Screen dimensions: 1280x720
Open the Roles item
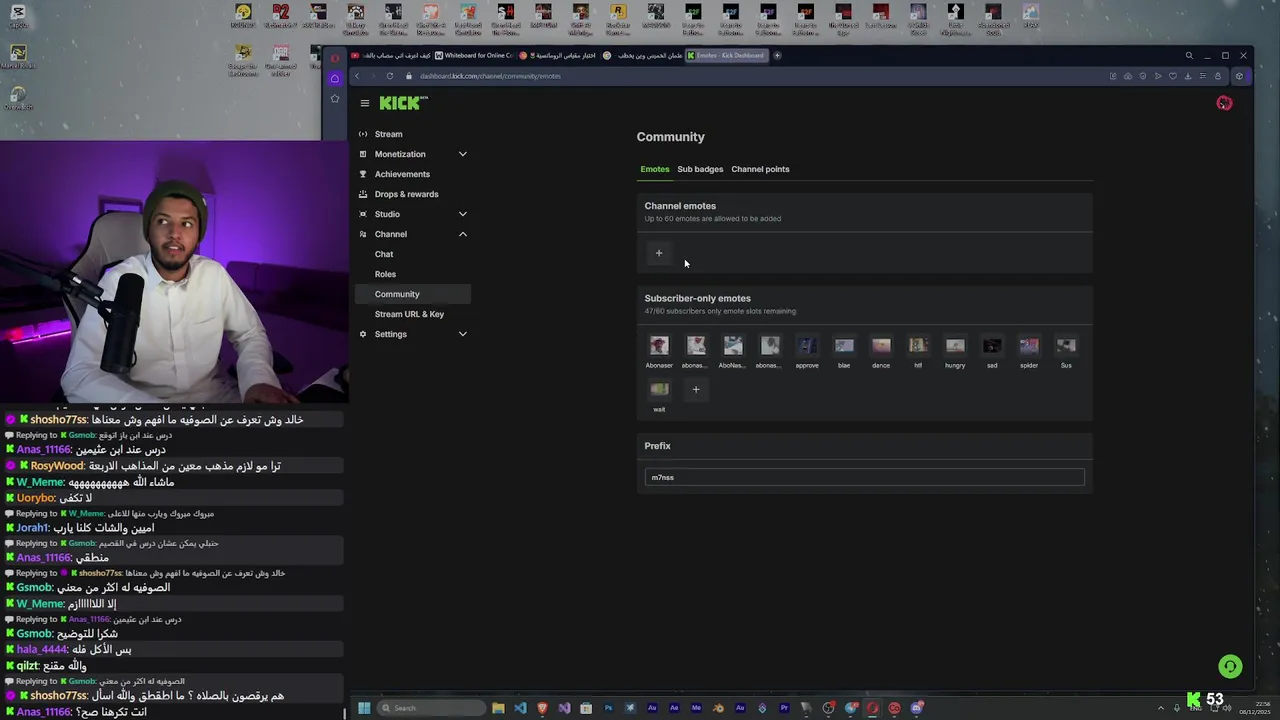click(385, 274)
